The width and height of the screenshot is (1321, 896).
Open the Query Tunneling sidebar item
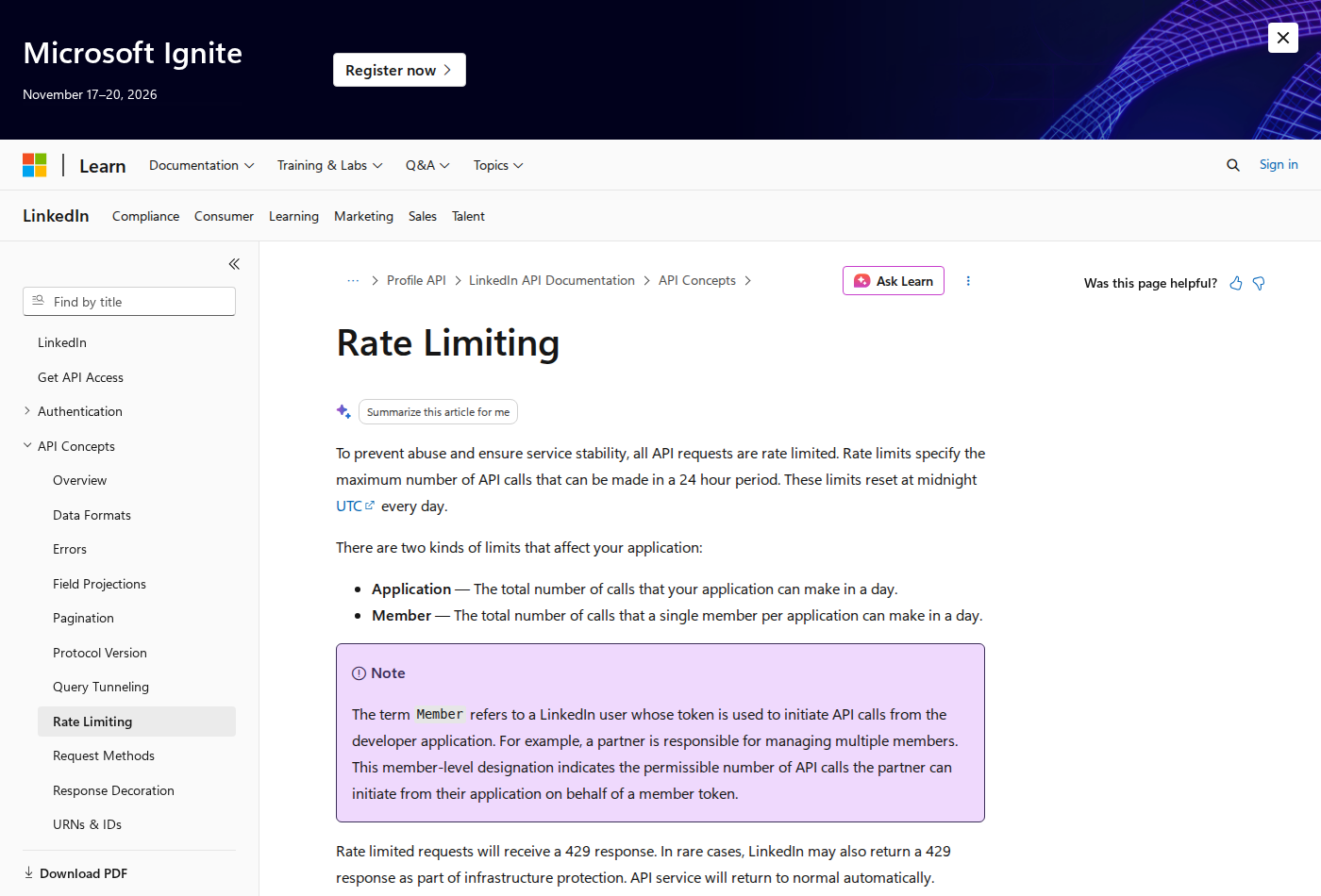coord(101,687)
